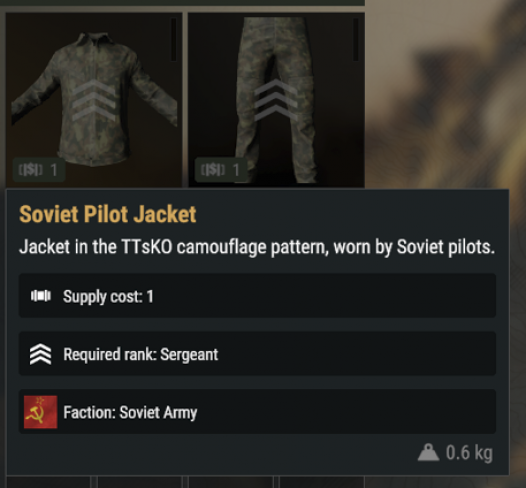Click the Faction: Soviet Army row
The height and width of the screenshot is (488, 526).
[x=257, y=412]
